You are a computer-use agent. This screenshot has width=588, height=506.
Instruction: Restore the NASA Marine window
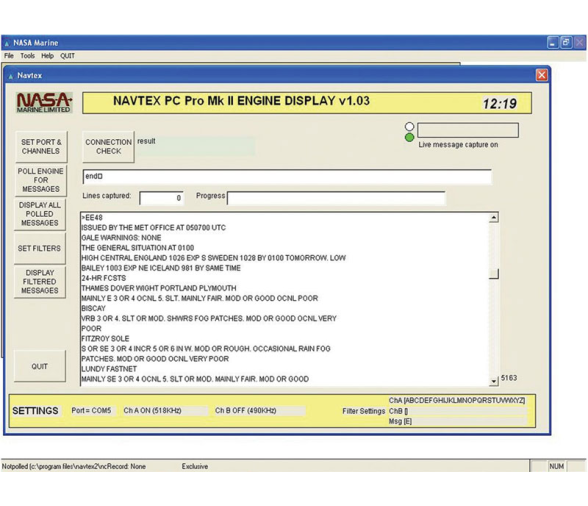point(566,42)
